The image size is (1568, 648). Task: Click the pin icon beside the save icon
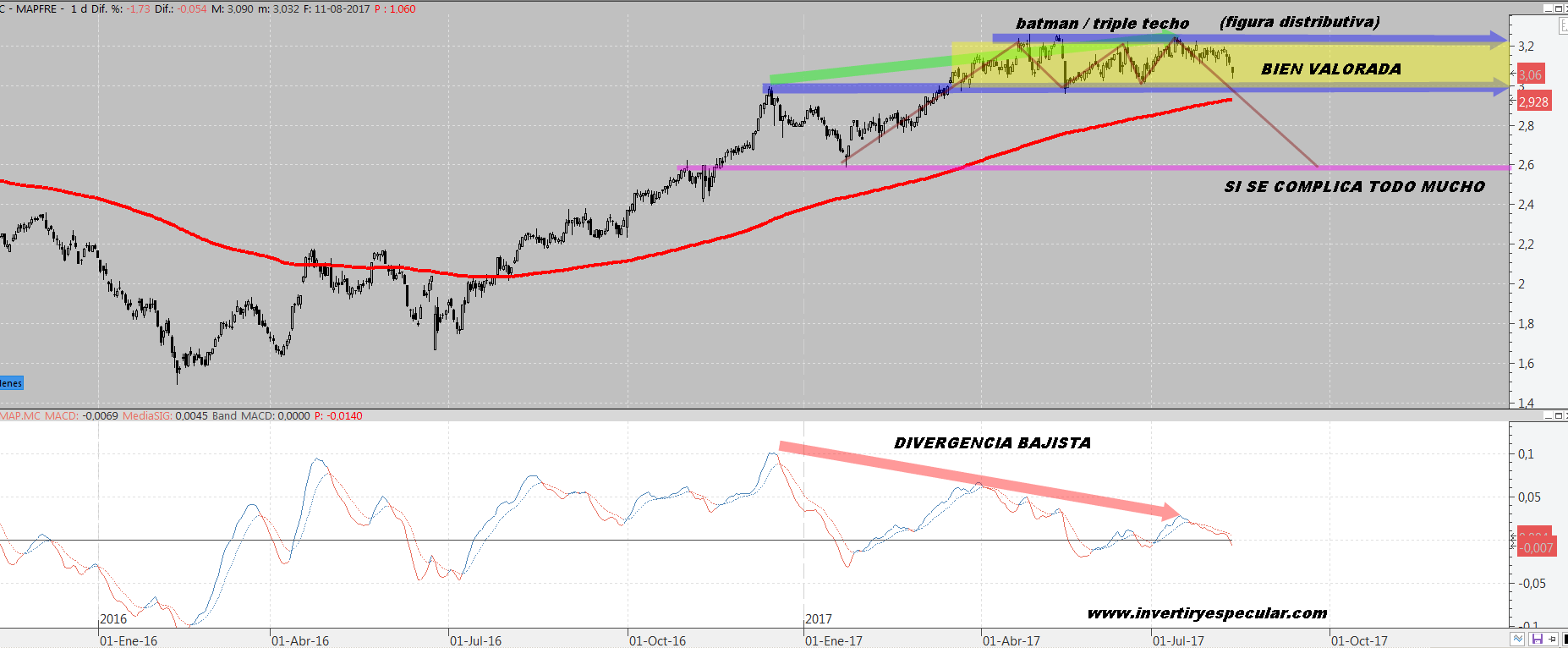(1553, 640)
